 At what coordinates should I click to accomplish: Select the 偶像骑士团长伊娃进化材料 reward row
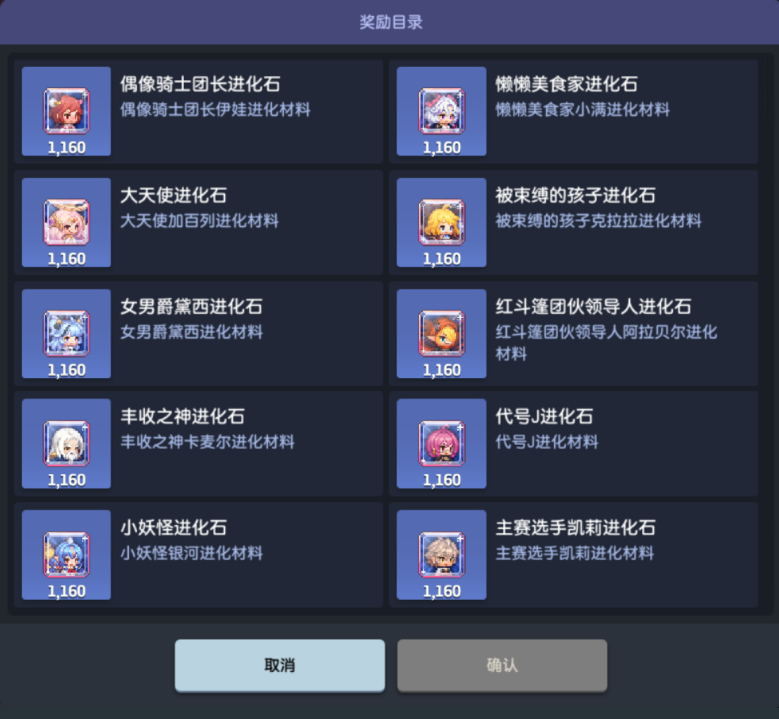199,112
